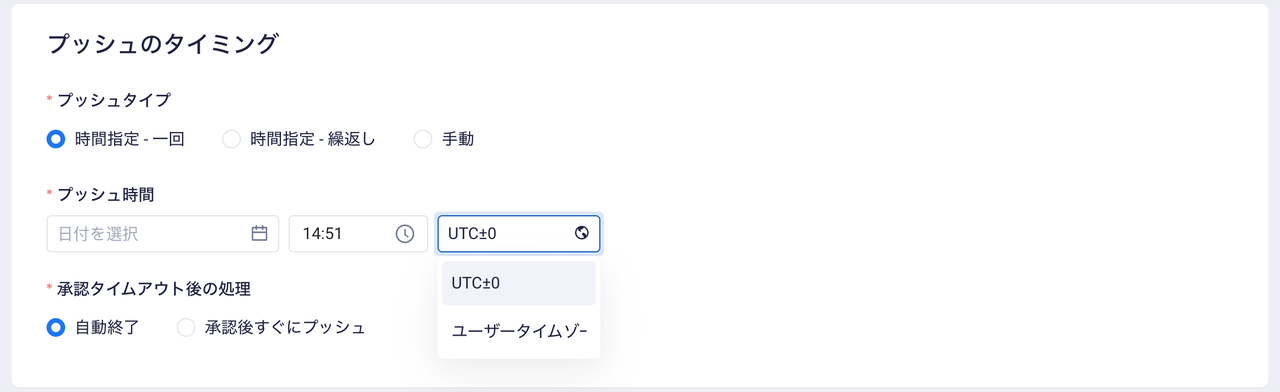Click the 時間指定 - 繰返し text label
The image size is (1280, 392).
(x=313, y=139)
